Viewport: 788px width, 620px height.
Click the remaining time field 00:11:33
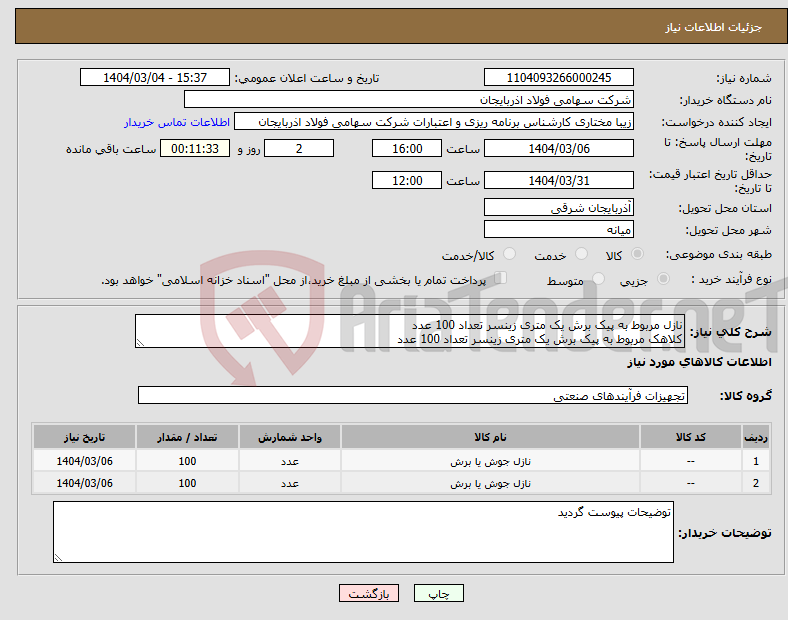[x=195, y=148]
